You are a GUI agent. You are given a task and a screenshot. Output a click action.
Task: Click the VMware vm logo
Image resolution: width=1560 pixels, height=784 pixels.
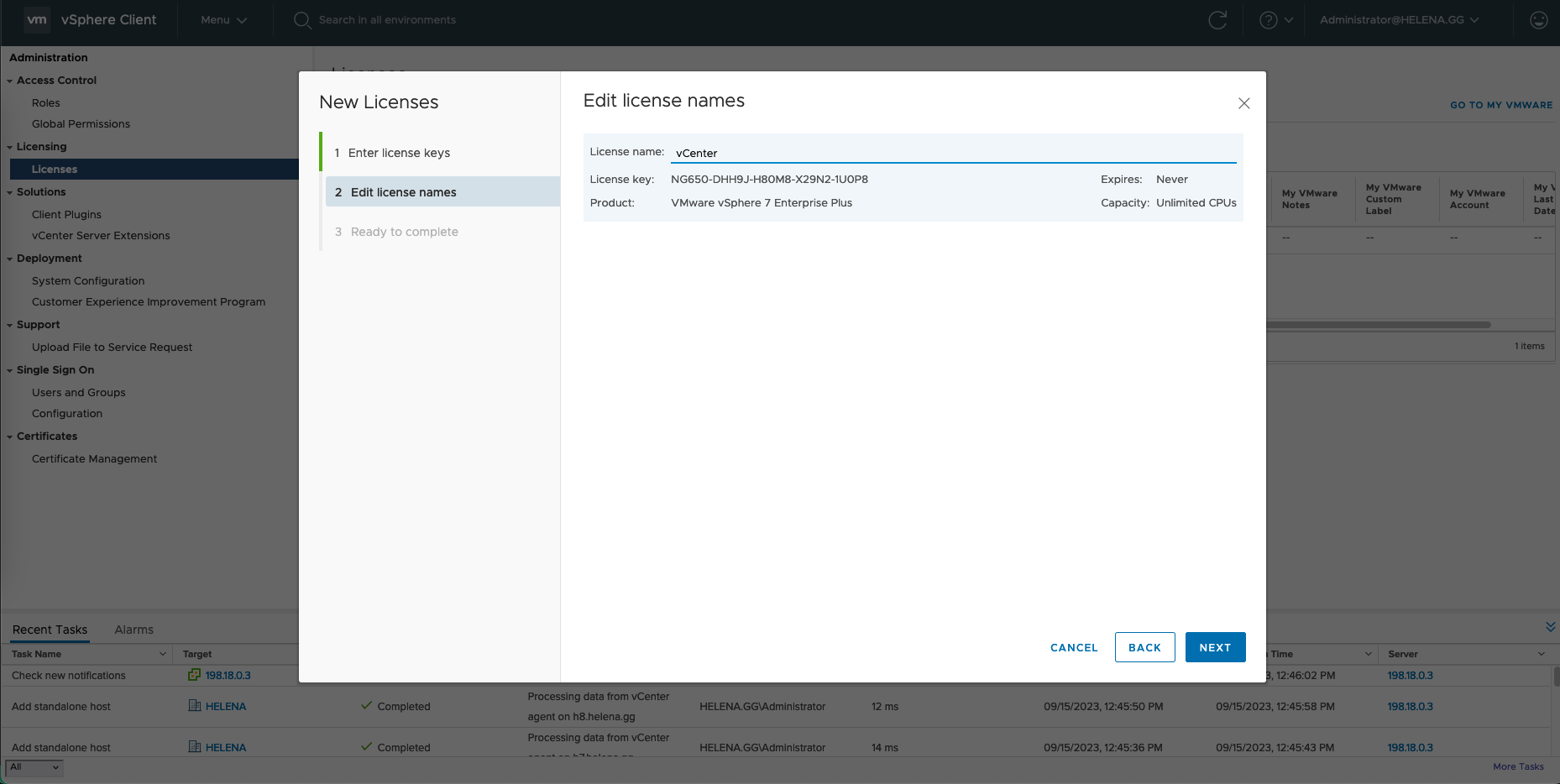click(37, 20)
